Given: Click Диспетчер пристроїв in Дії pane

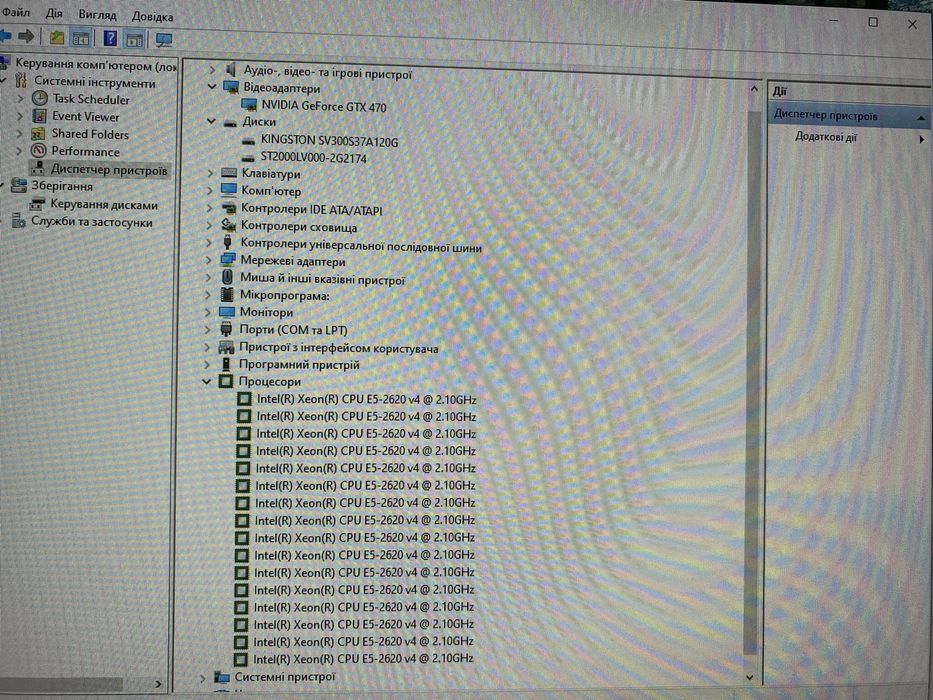Looking at the screenshot, I should pos(825,116).
